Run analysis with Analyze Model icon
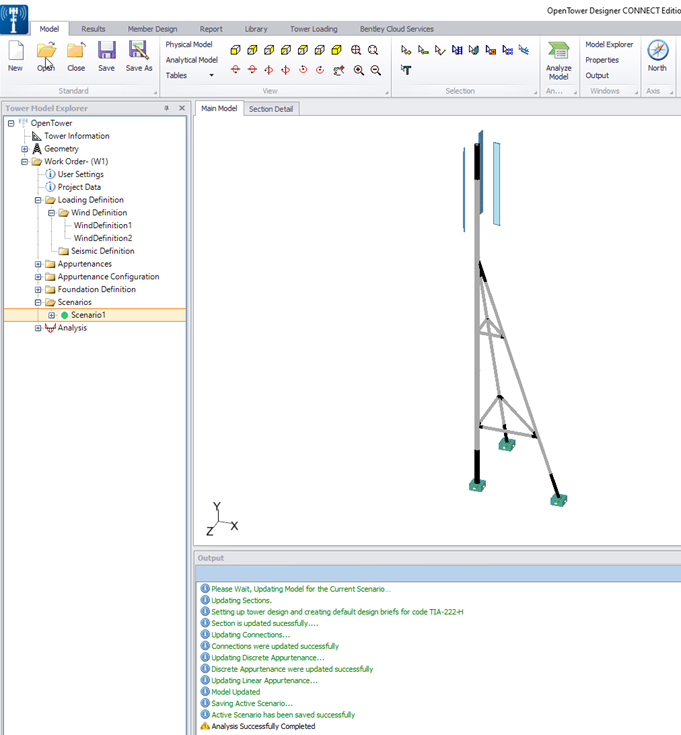 pos(559,52)
